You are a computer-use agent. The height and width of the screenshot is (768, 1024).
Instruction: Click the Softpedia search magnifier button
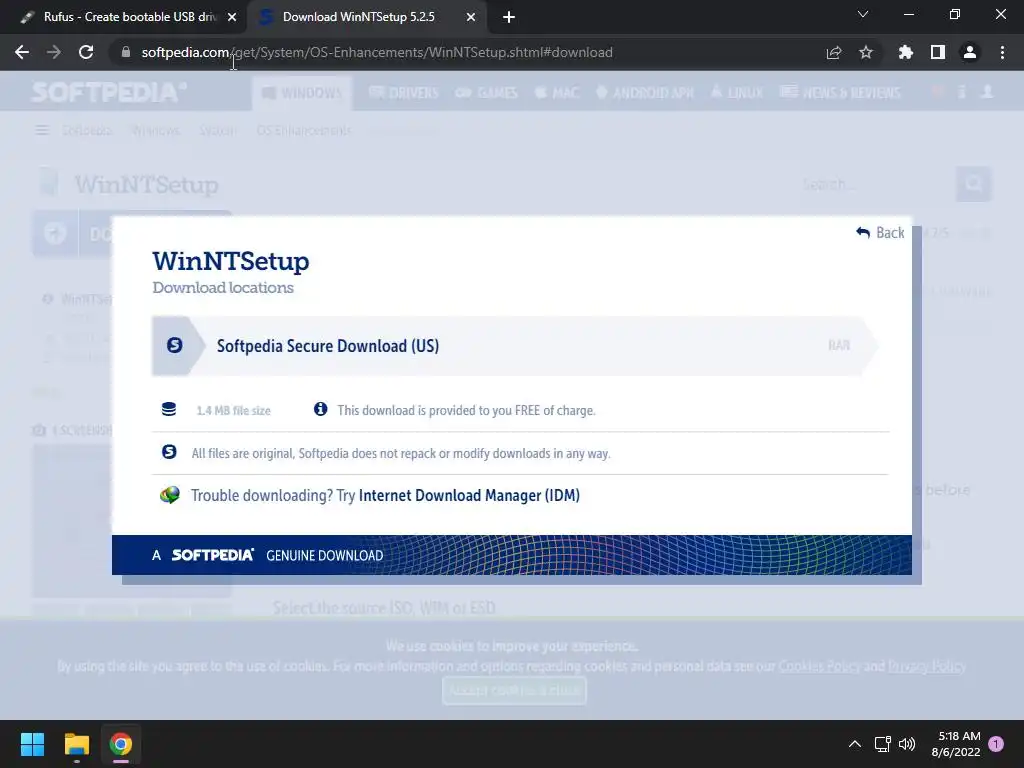974,184
